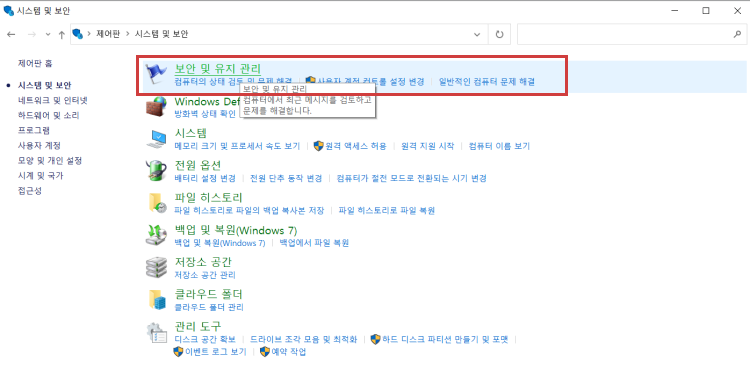Image resolution: width=750 pixels, height=383 pixels.
Task: Open 모양 및 개인 설정 category
Action: (50, 160)
